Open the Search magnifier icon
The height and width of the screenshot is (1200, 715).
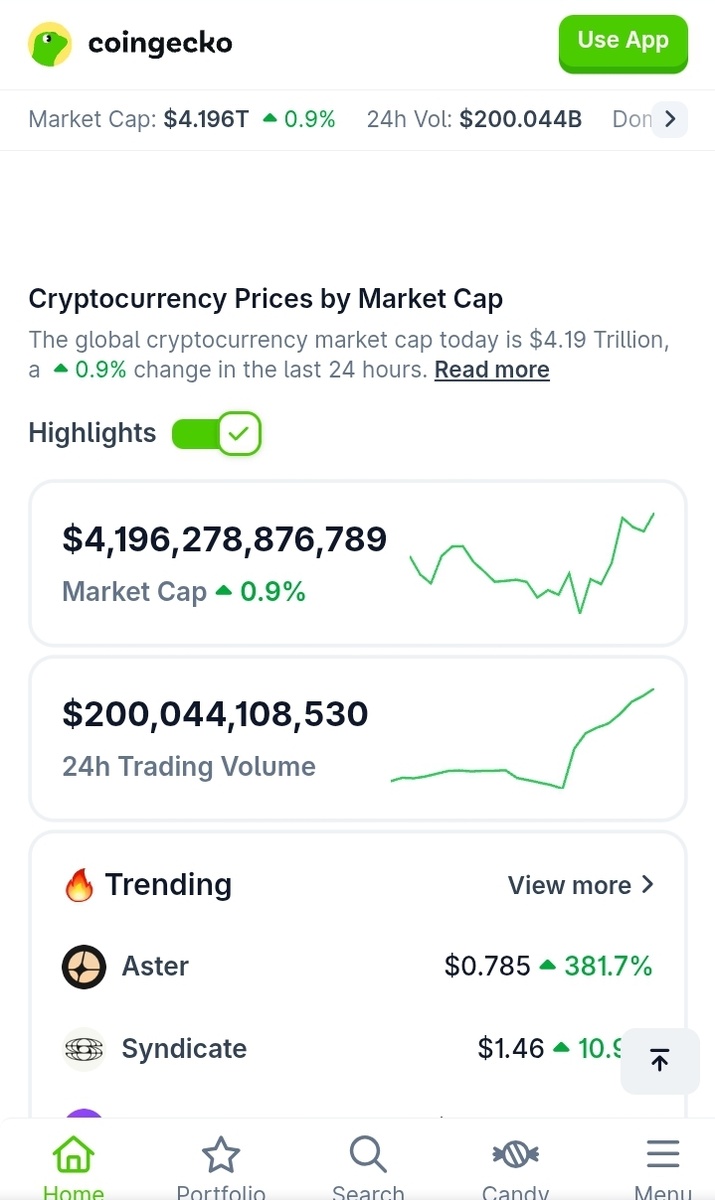point(368,1157)
